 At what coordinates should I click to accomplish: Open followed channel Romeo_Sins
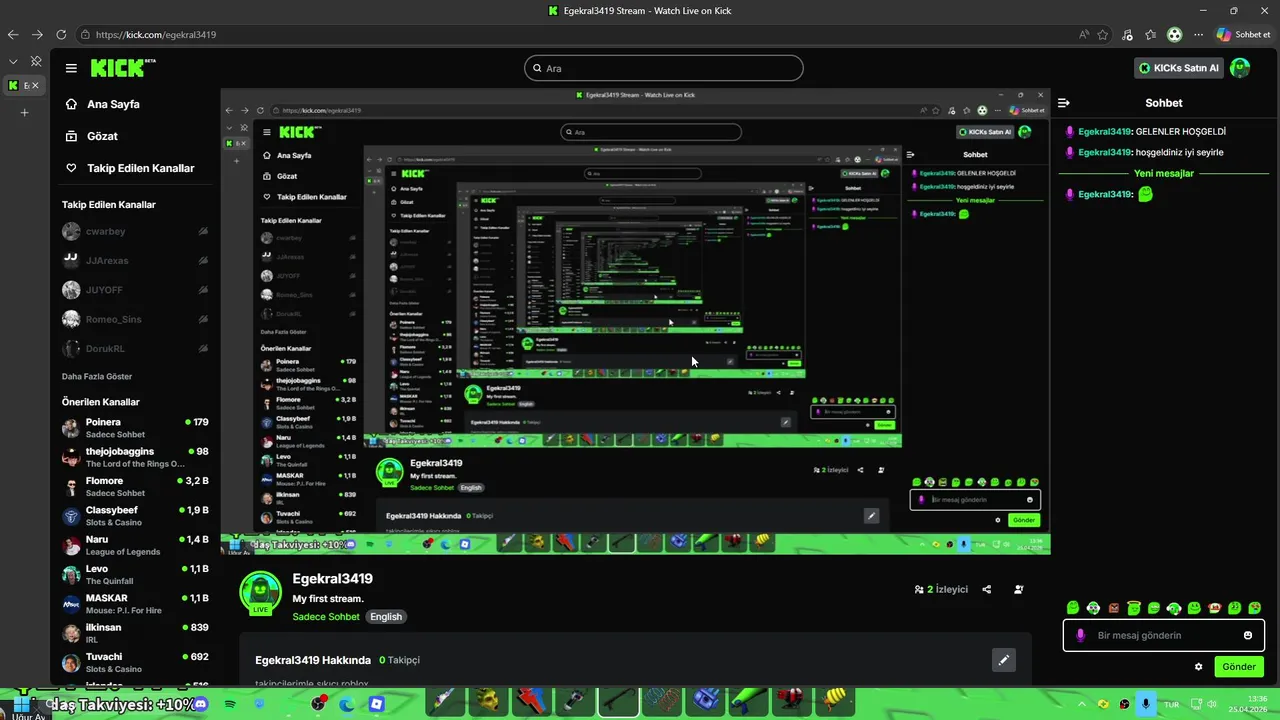tap(135, 319)
